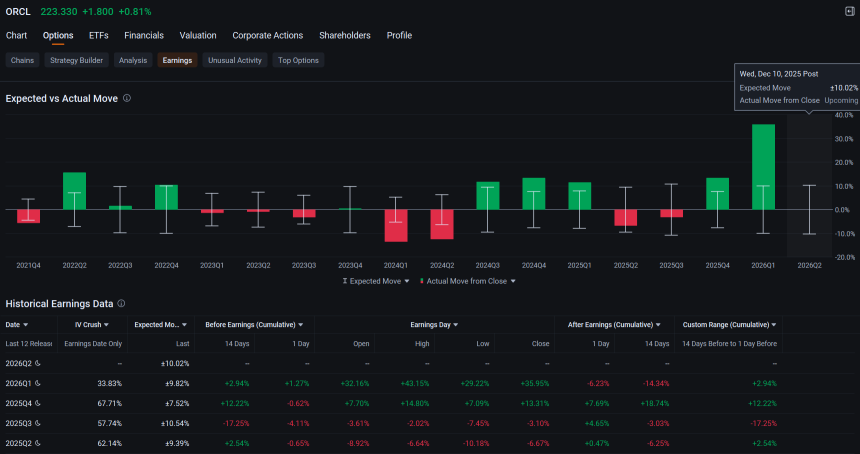Click the collapse panel icon at top right
The height and width of the screenshot is (454, 860).
coord(850,11)
